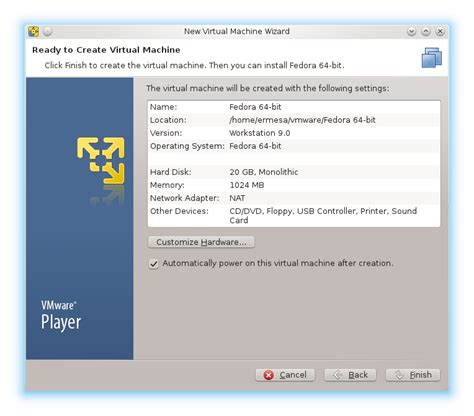Uncheck automatically power on after creation
474x416 pixels.
[153, 264]
